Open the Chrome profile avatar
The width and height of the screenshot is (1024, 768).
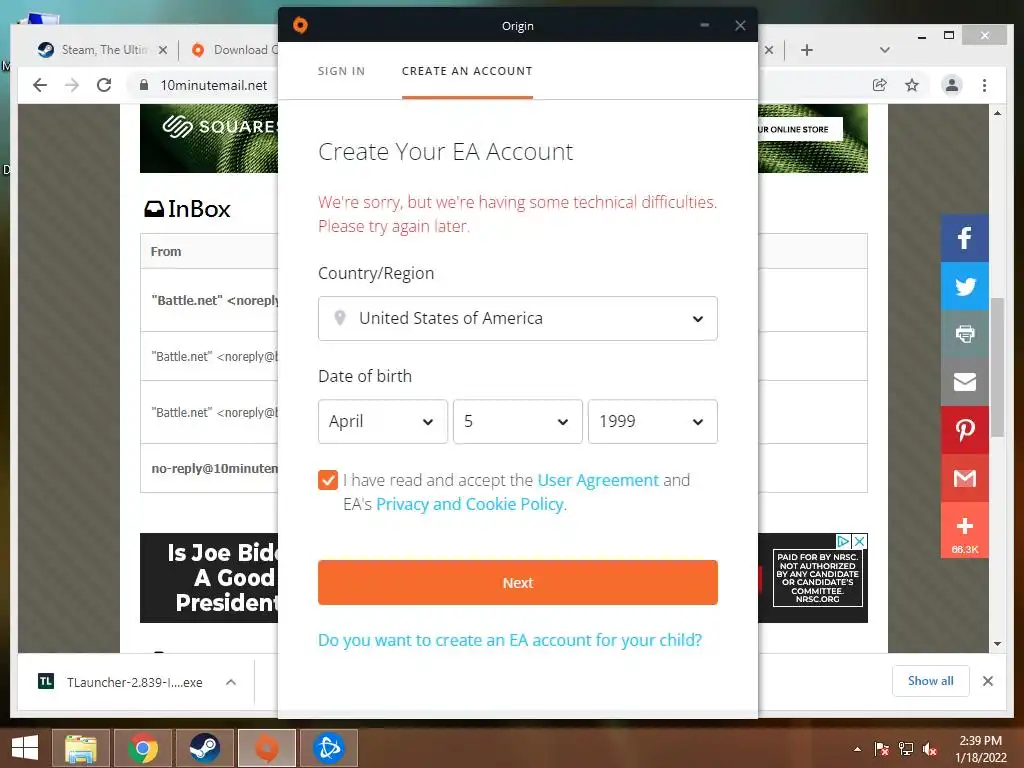pyautogui.click(x=952, y=85)
